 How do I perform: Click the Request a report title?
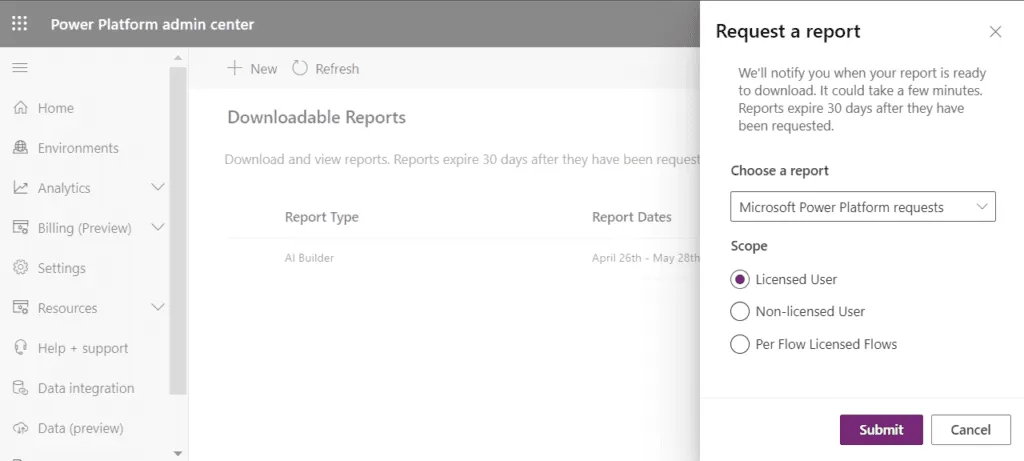pyautogui.click(x=788, y=31)
